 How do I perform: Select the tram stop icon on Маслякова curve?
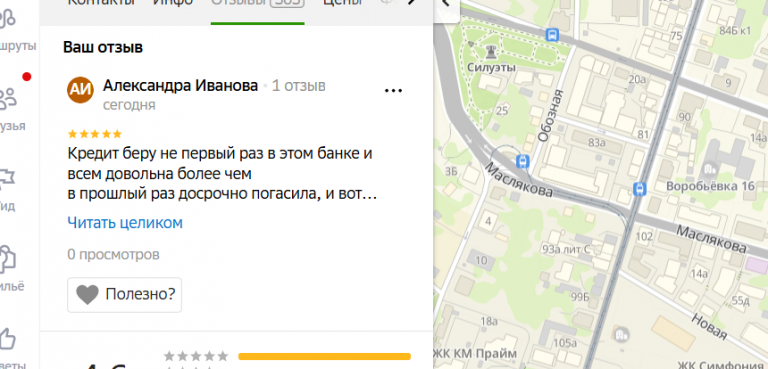523,161
